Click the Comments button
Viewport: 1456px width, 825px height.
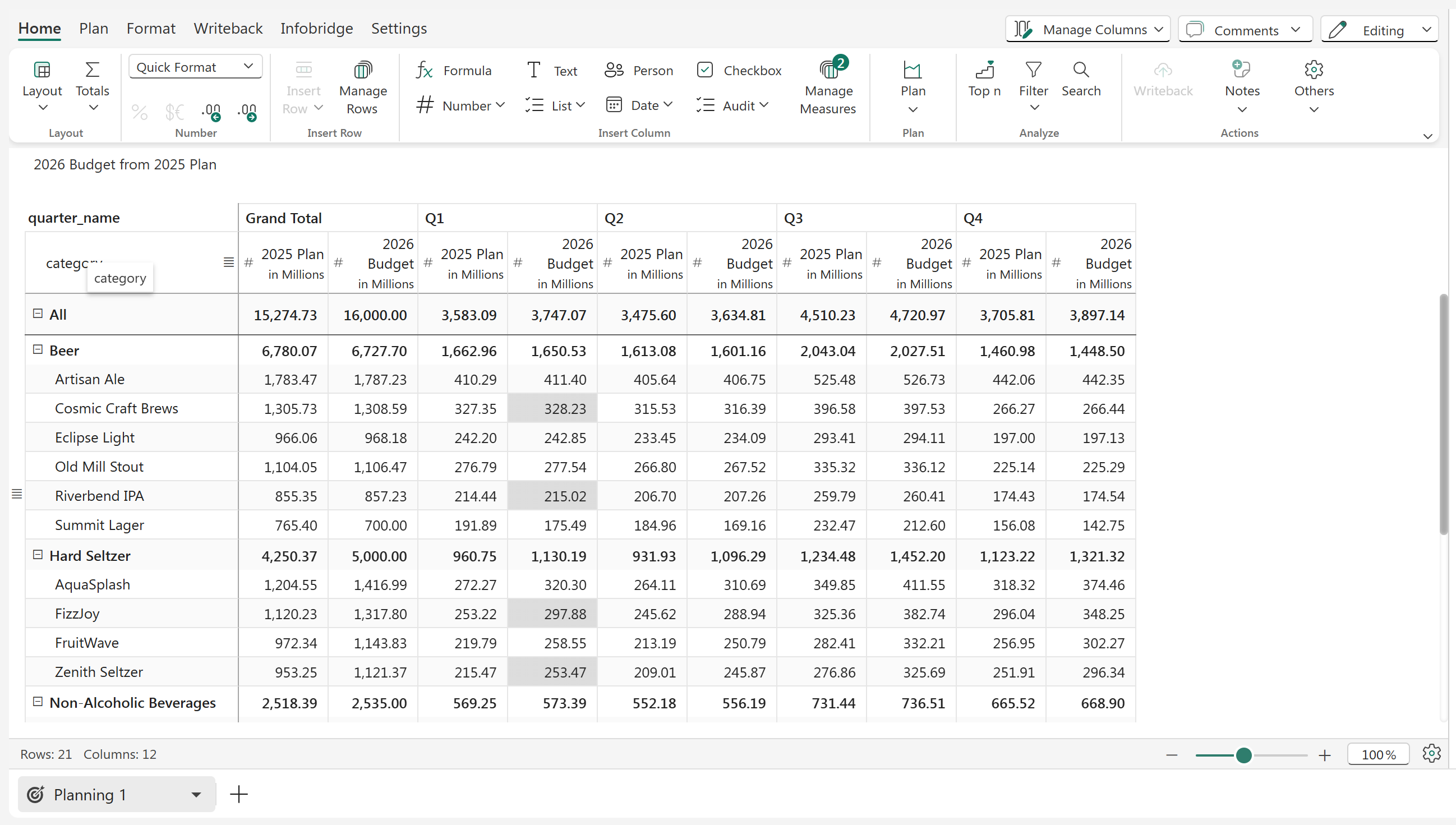point(1245,30)
